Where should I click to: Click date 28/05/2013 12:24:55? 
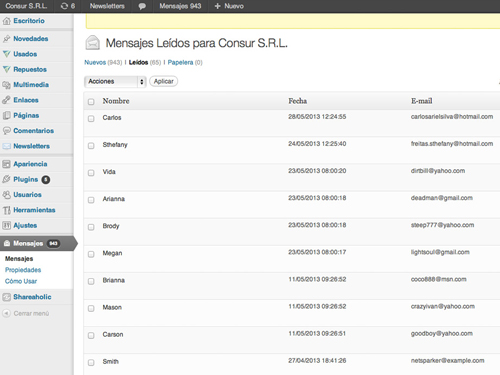point(317,117)
